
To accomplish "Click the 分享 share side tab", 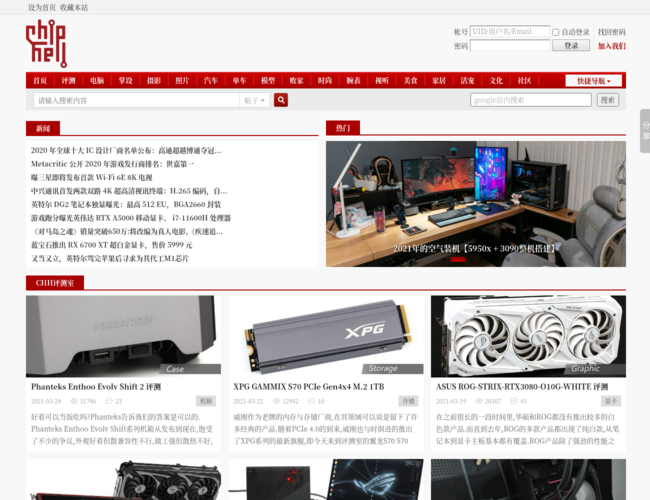I will coord(644,130).
